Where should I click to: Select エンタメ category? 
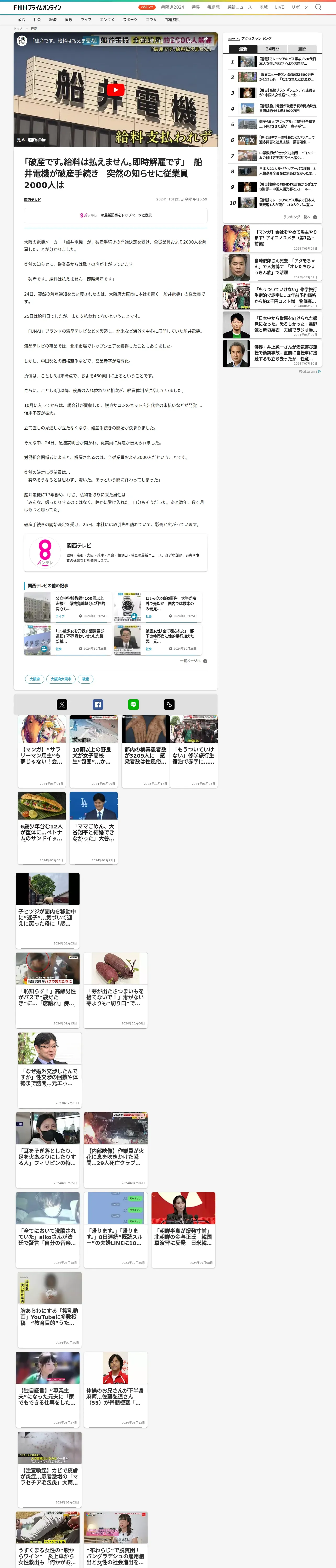click(x=107, y=20)
